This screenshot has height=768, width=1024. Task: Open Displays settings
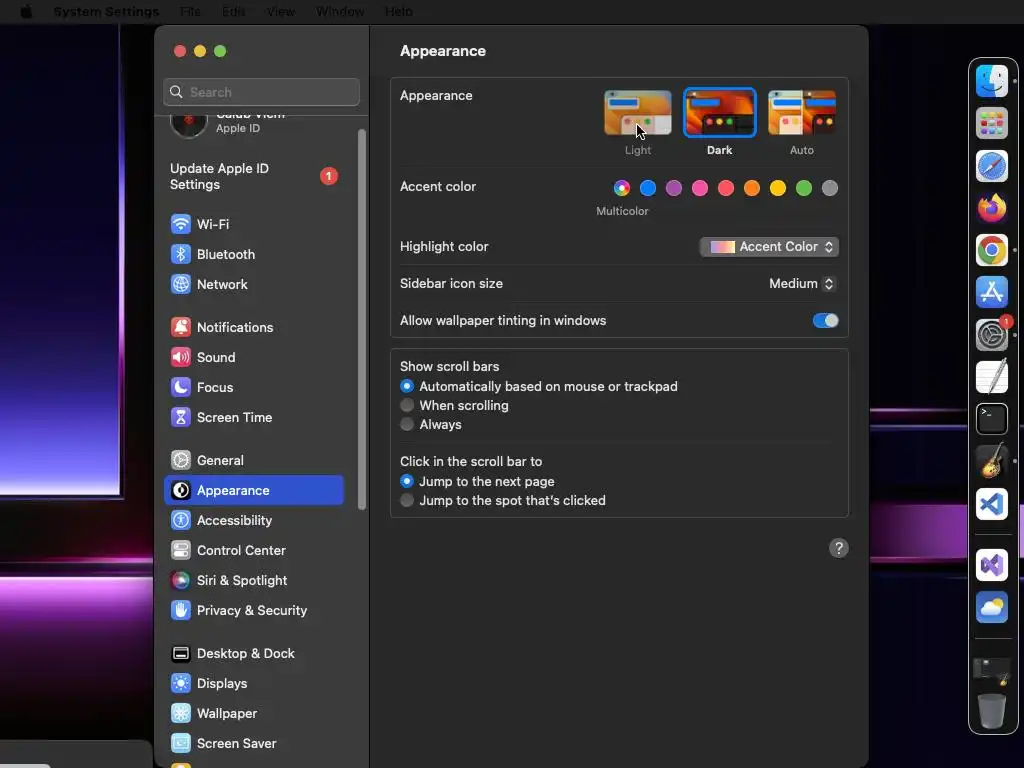253,684
